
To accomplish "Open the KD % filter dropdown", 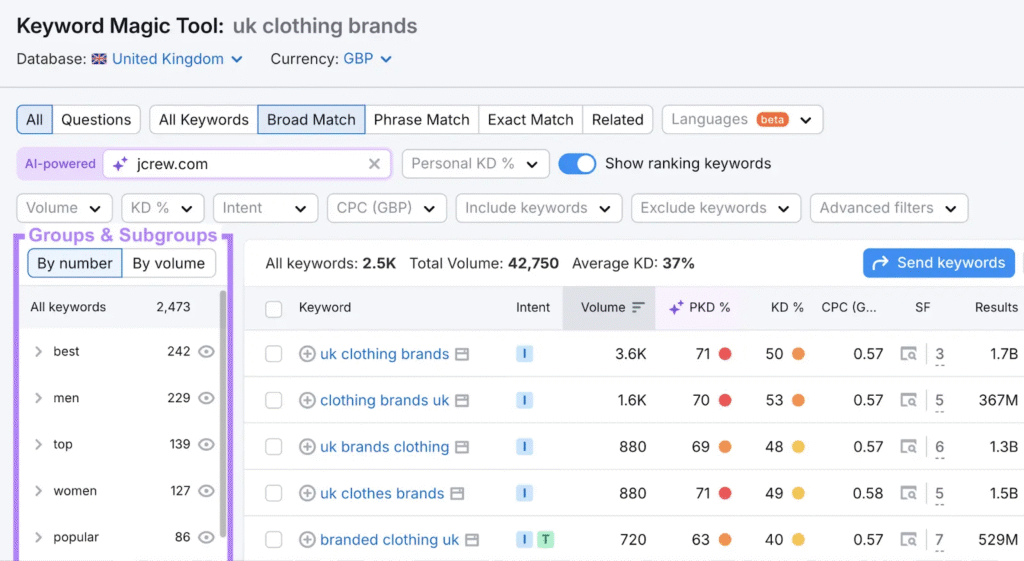I will click(163, 208).
